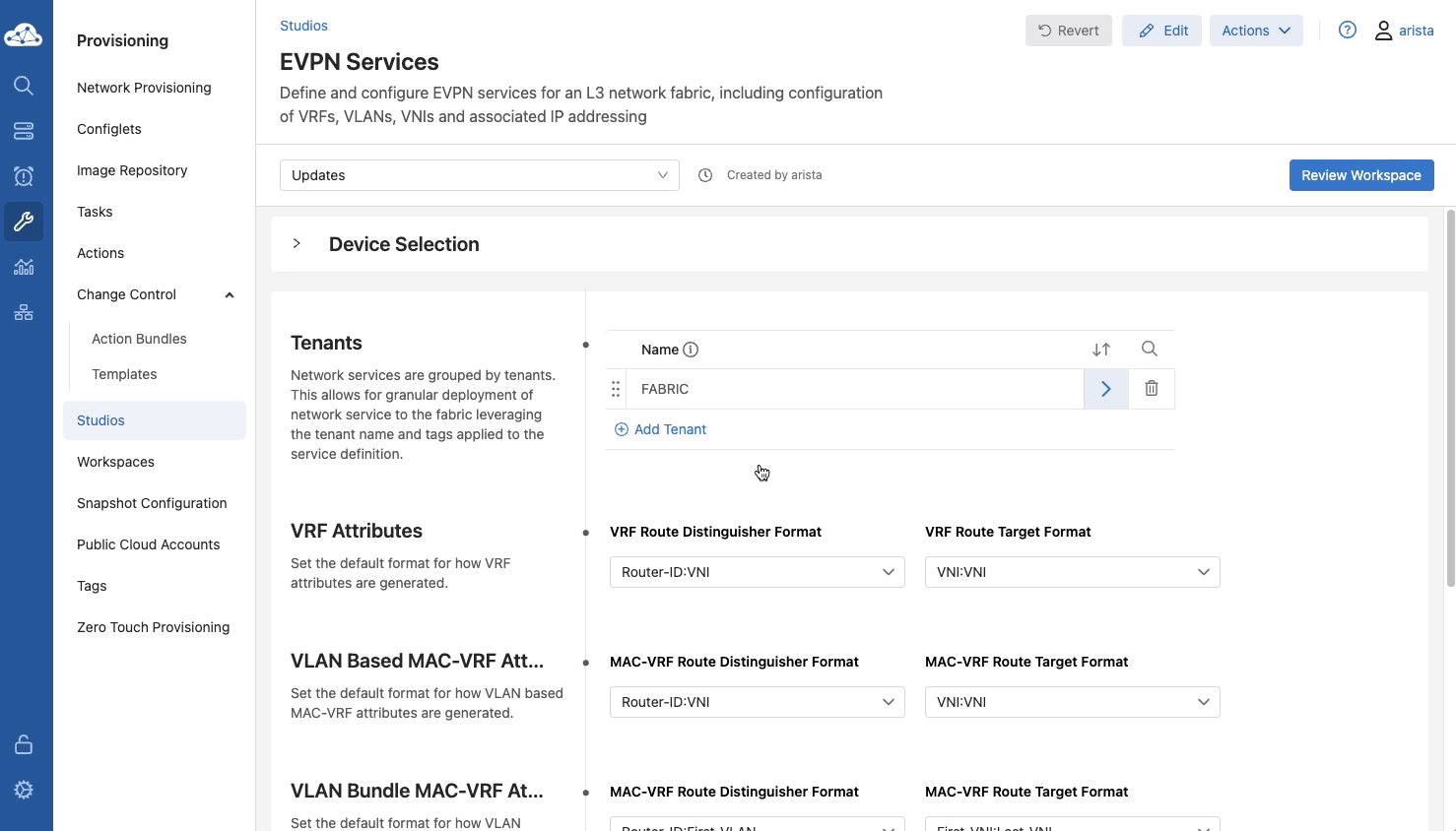Open the Topology icon in sidebar

(x=24, y=312)
